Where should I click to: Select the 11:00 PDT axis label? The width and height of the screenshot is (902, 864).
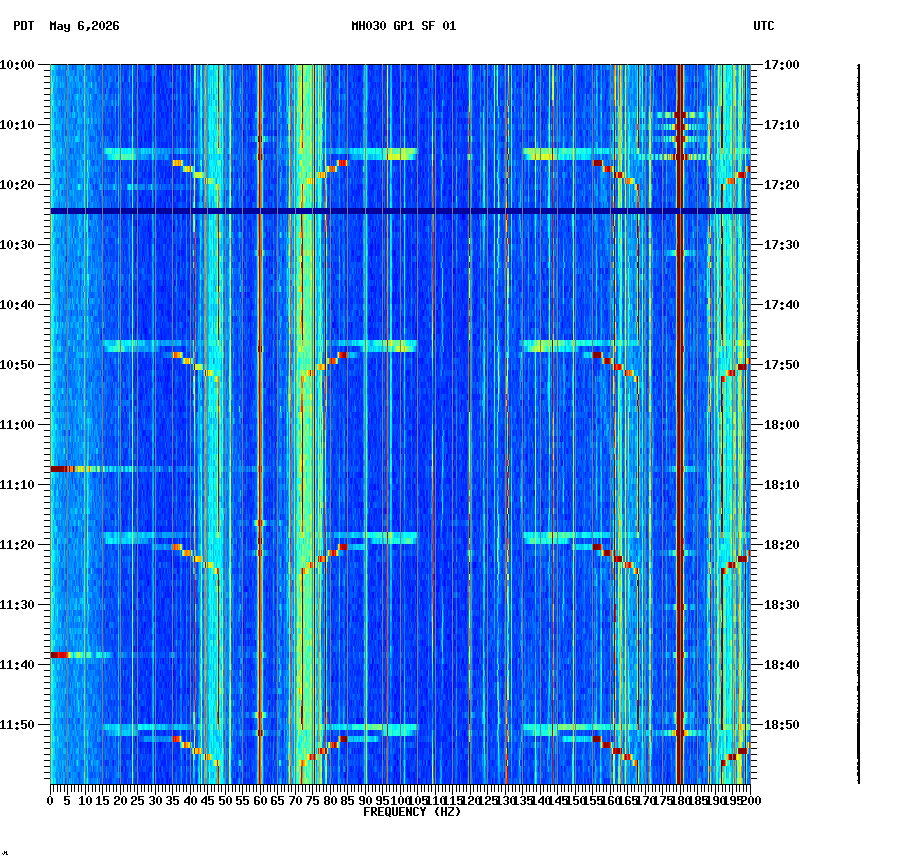(17, 425)
